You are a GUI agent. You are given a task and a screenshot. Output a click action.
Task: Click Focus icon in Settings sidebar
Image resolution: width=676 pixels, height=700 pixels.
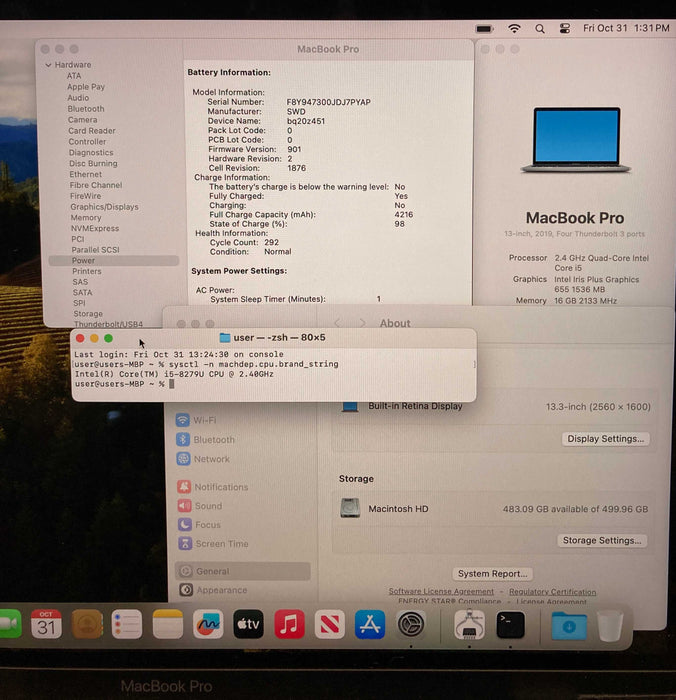185,524
